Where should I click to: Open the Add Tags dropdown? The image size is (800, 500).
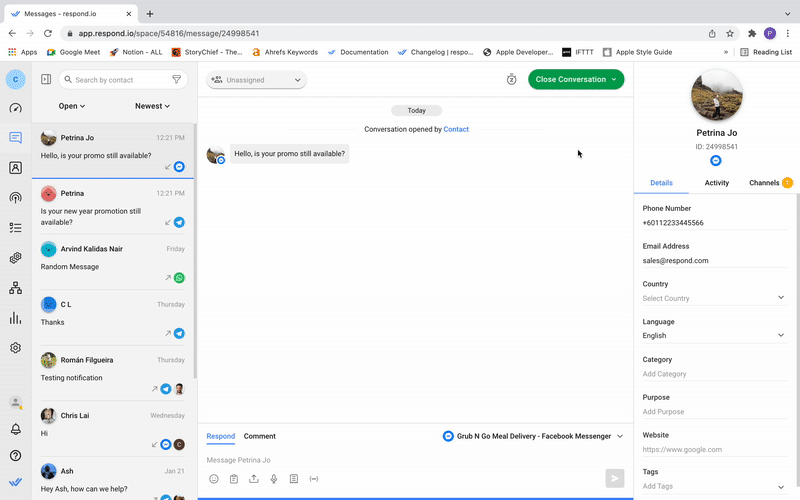[713, 486]
